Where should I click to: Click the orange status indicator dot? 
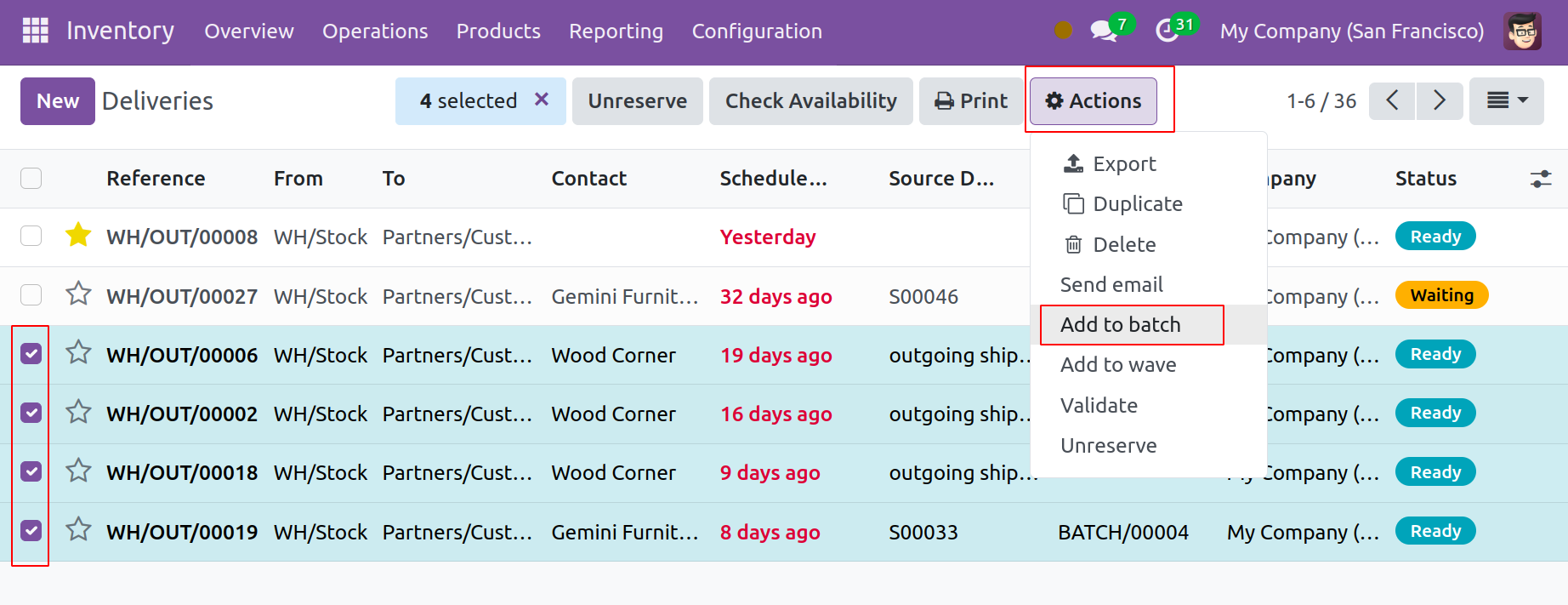click(1063, 31)
